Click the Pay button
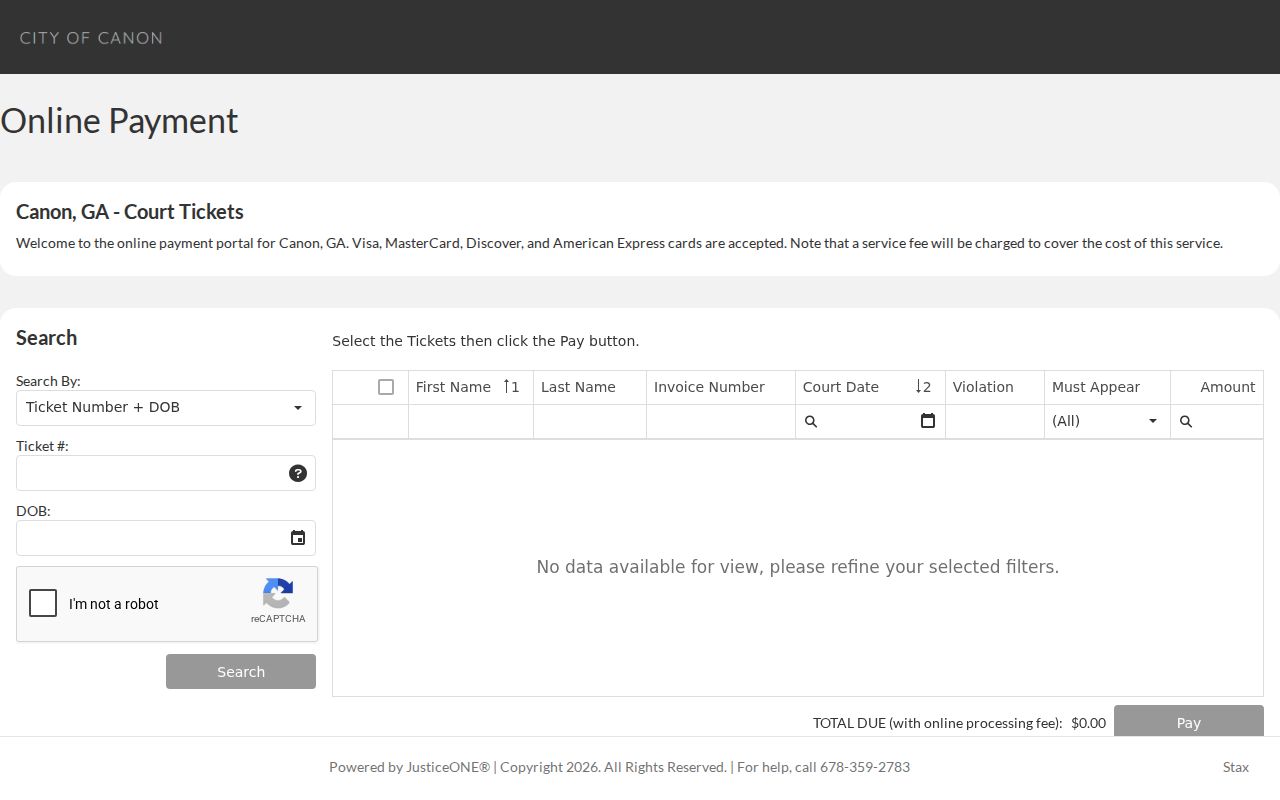Screen dimensions: 1280x800 (x=1189, y=721)
